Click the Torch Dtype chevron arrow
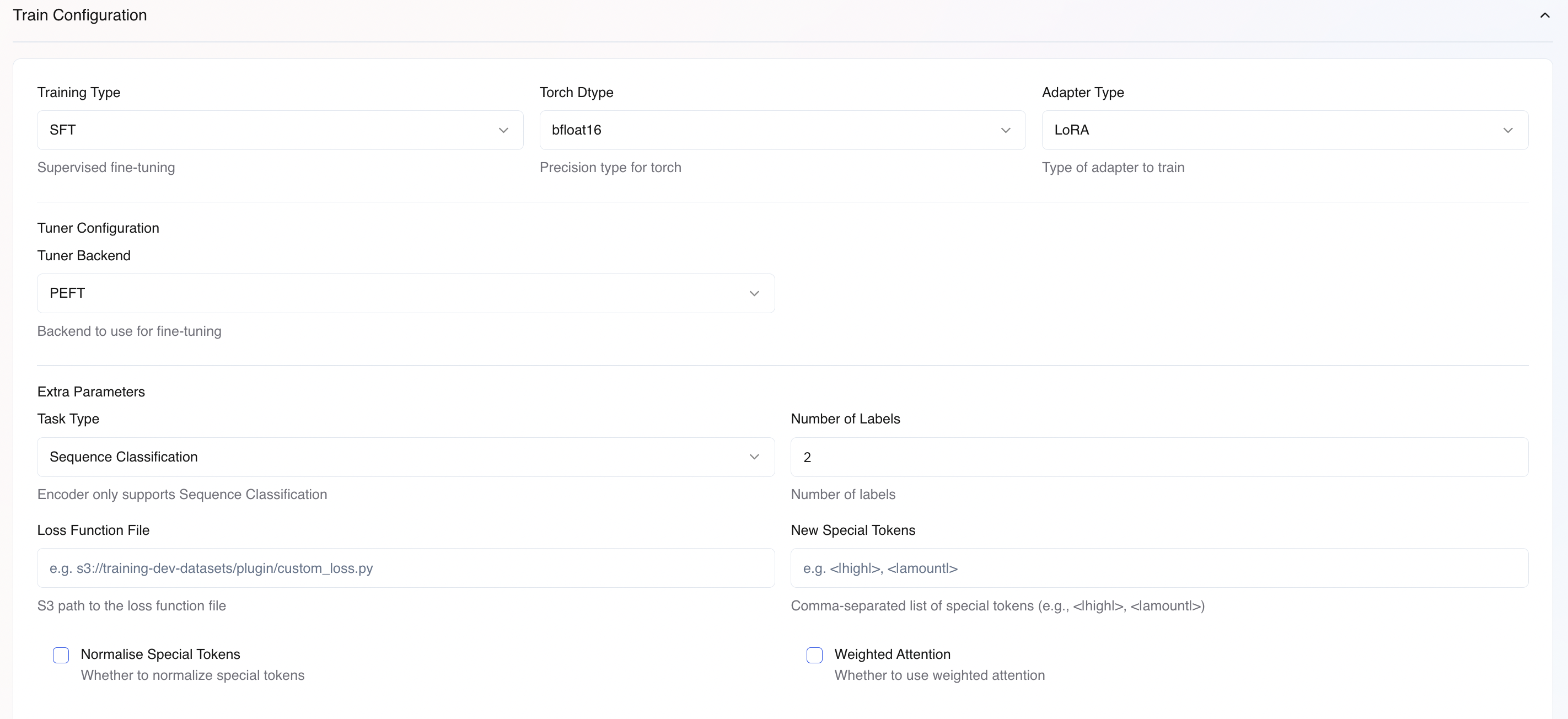Viewport: 1568px width, 719px height. [1006, 130]
